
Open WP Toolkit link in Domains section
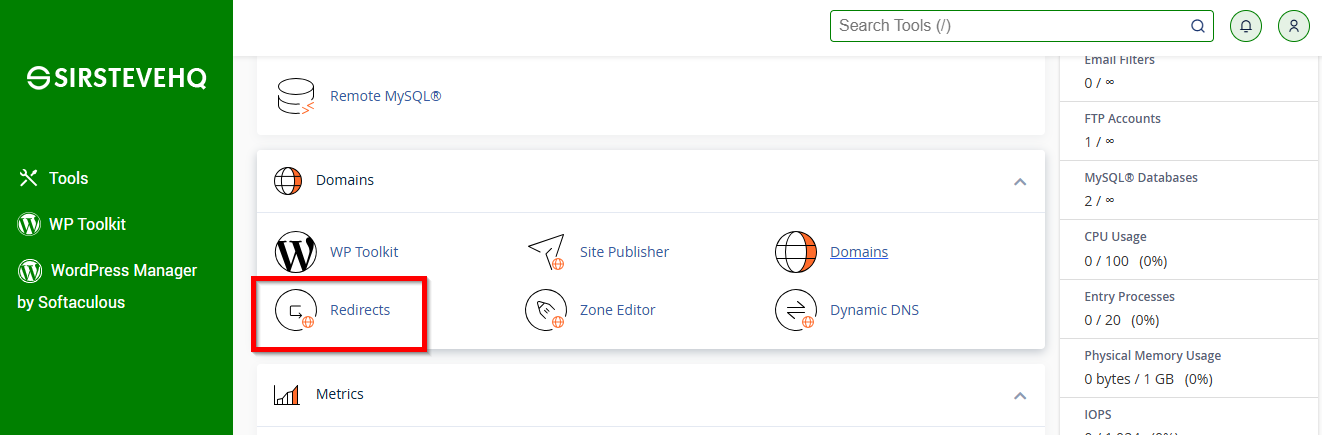coord(364,252)
